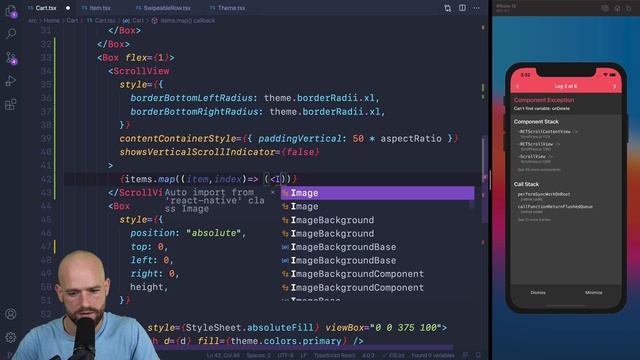
Task: Change the TypeScript React language mode
Action: [x=334, y=356]
